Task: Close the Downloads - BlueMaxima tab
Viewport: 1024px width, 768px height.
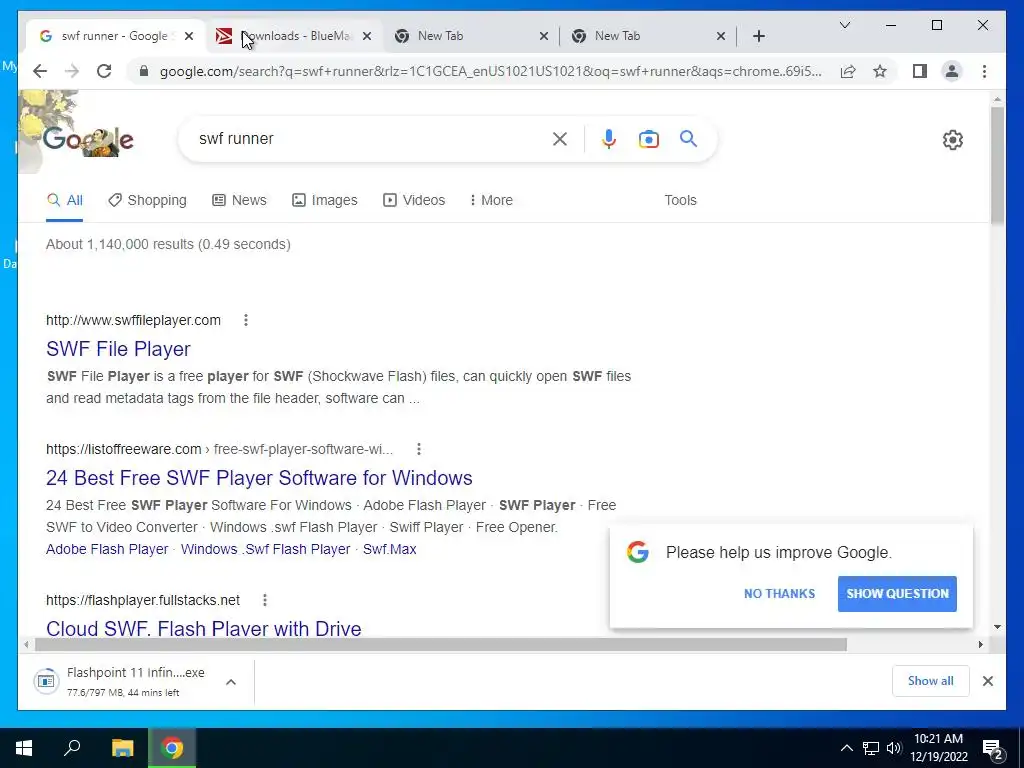Action: coord(367,36)
